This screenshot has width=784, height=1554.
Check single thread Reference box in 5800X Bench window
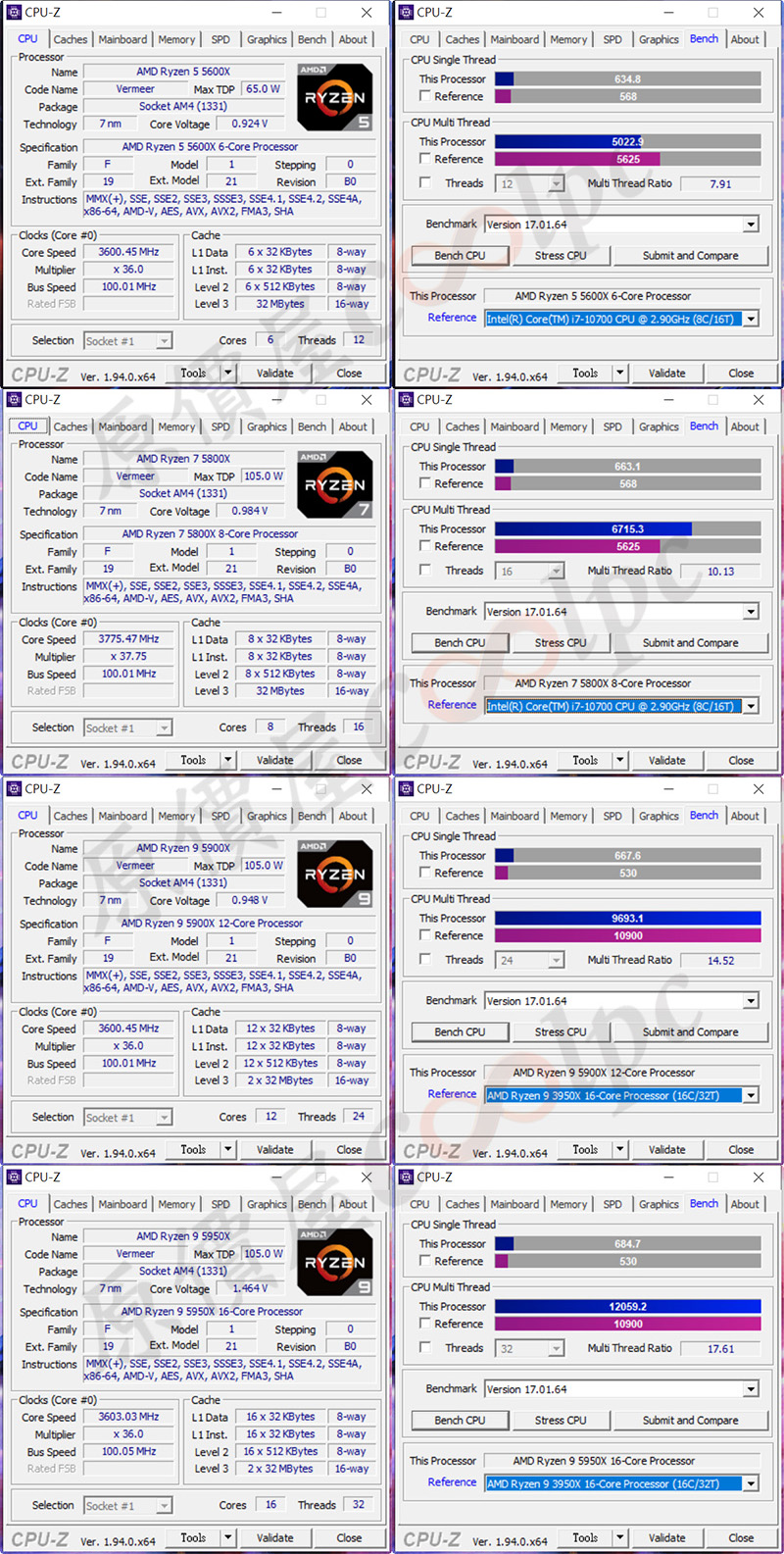425,483
